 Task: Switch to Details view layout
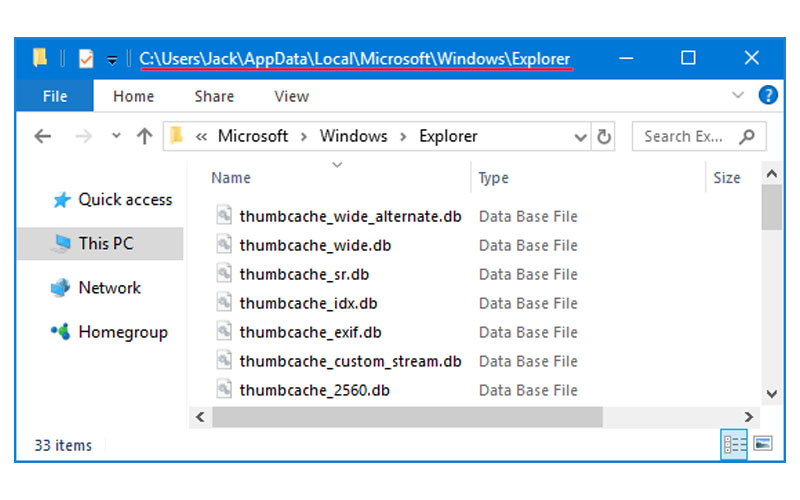click(734, 444)
